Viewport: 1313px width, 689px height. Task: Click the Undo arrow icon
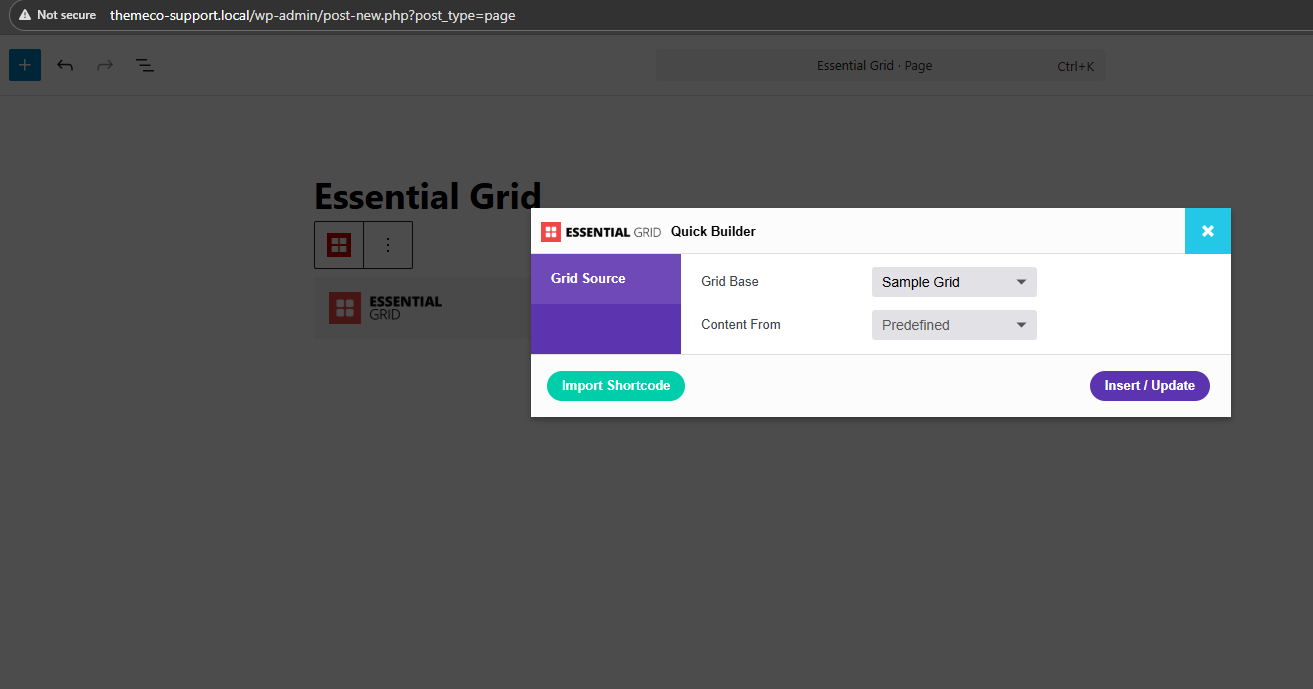click(65, 66)
